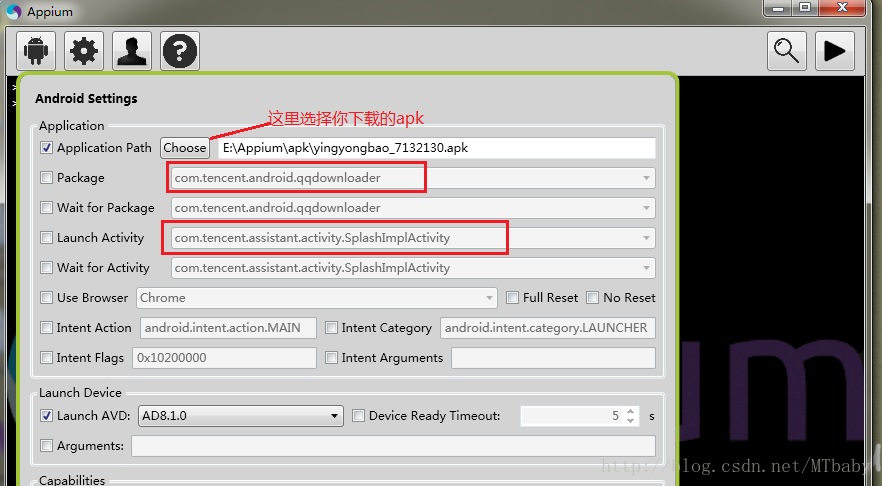Click the Launch Device Arguments input field
The height and width of the screenshot is (486, 882).
pos(393,446)
